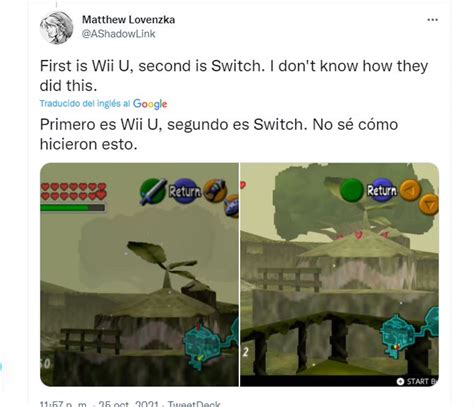This screenshot has width=474, height=407.
Task: Click the sword icon on green button
Action: [x=153, y=191]
